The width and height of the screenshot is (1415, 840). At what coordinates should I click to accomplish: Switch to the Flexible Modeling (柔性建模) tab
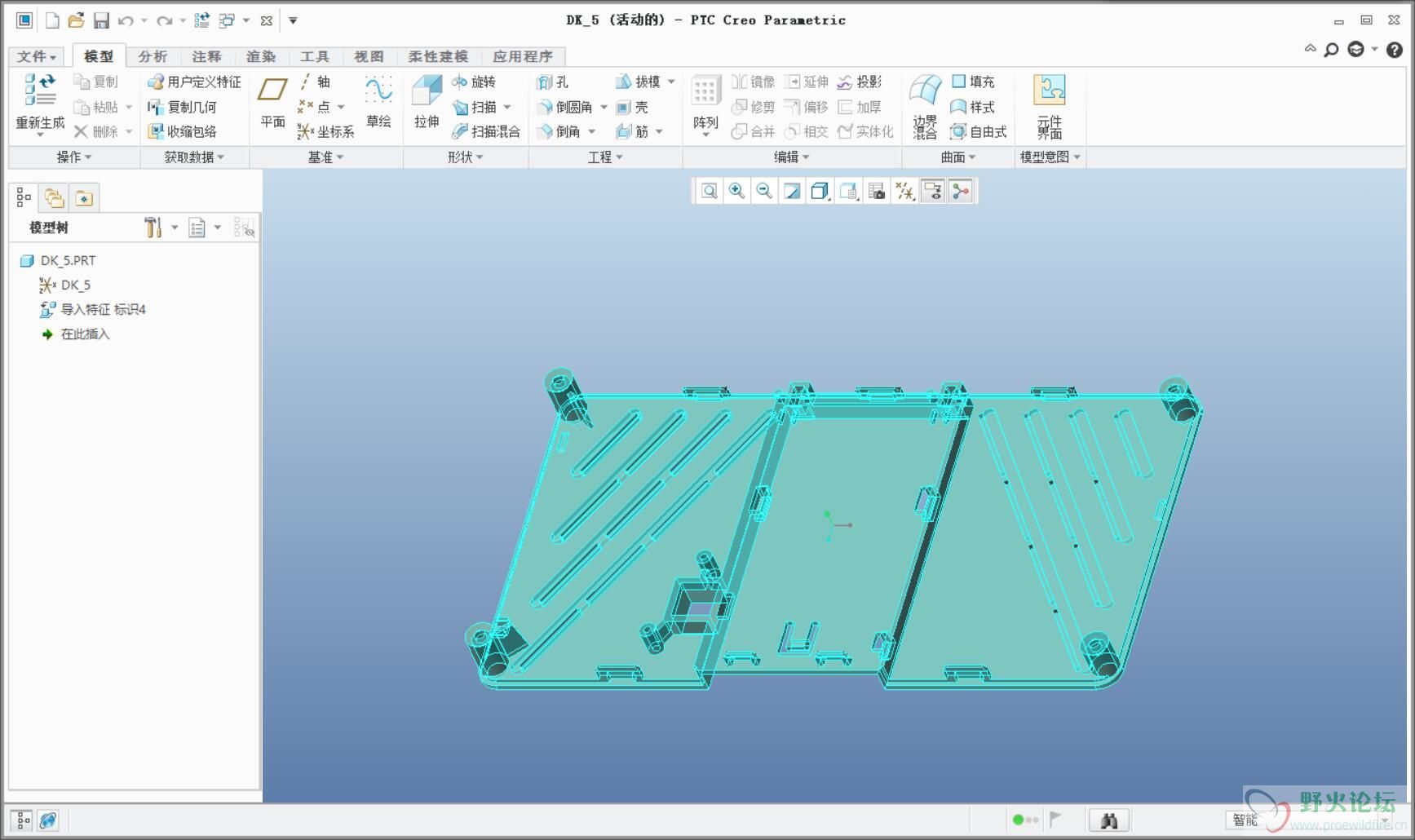438,56
